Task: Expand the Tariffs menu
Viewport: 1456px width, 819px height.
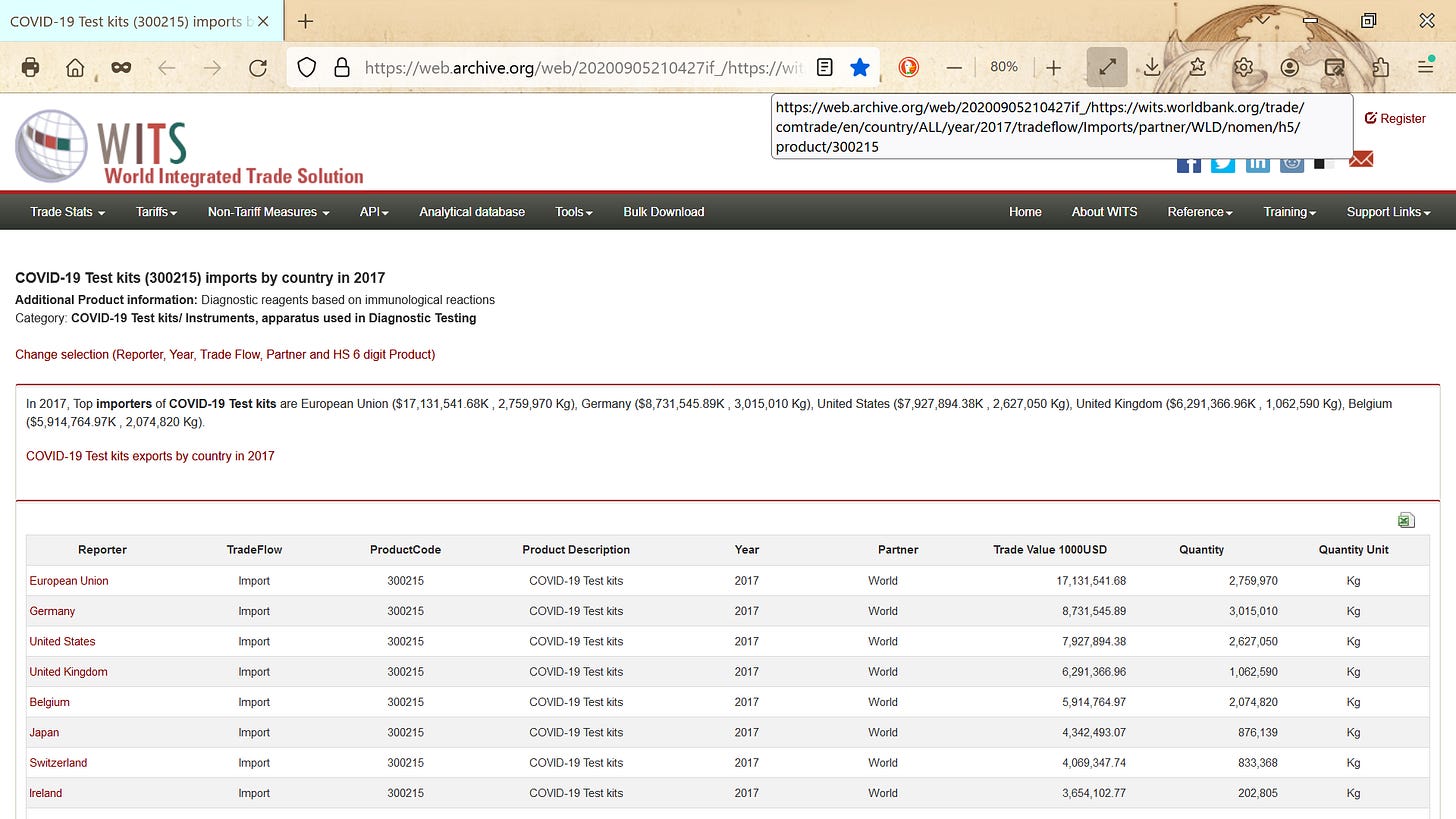Action: [x=156, y=212]
